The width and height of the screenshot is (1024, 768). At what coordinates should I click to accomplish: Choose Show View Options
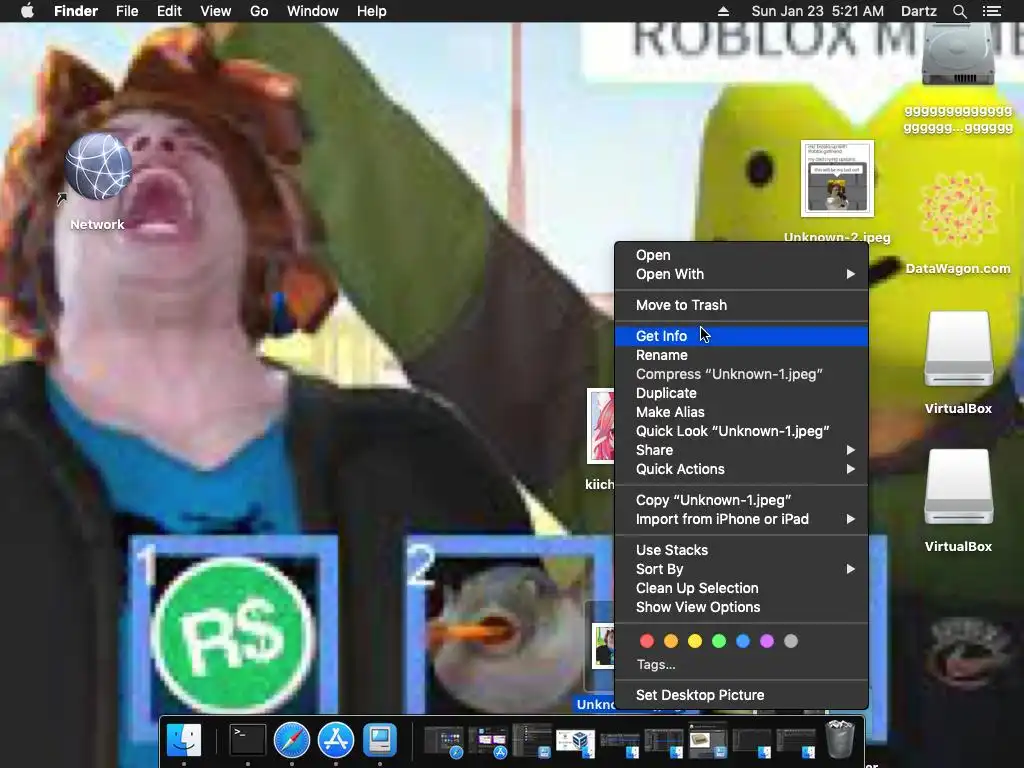coord(741,607)
